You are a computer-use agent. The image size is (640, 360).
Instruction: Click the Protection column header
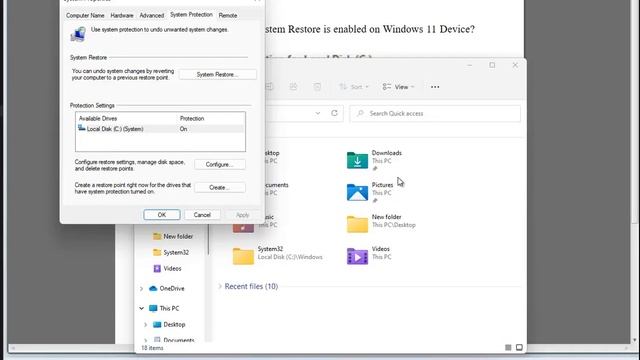coord(192,118)
